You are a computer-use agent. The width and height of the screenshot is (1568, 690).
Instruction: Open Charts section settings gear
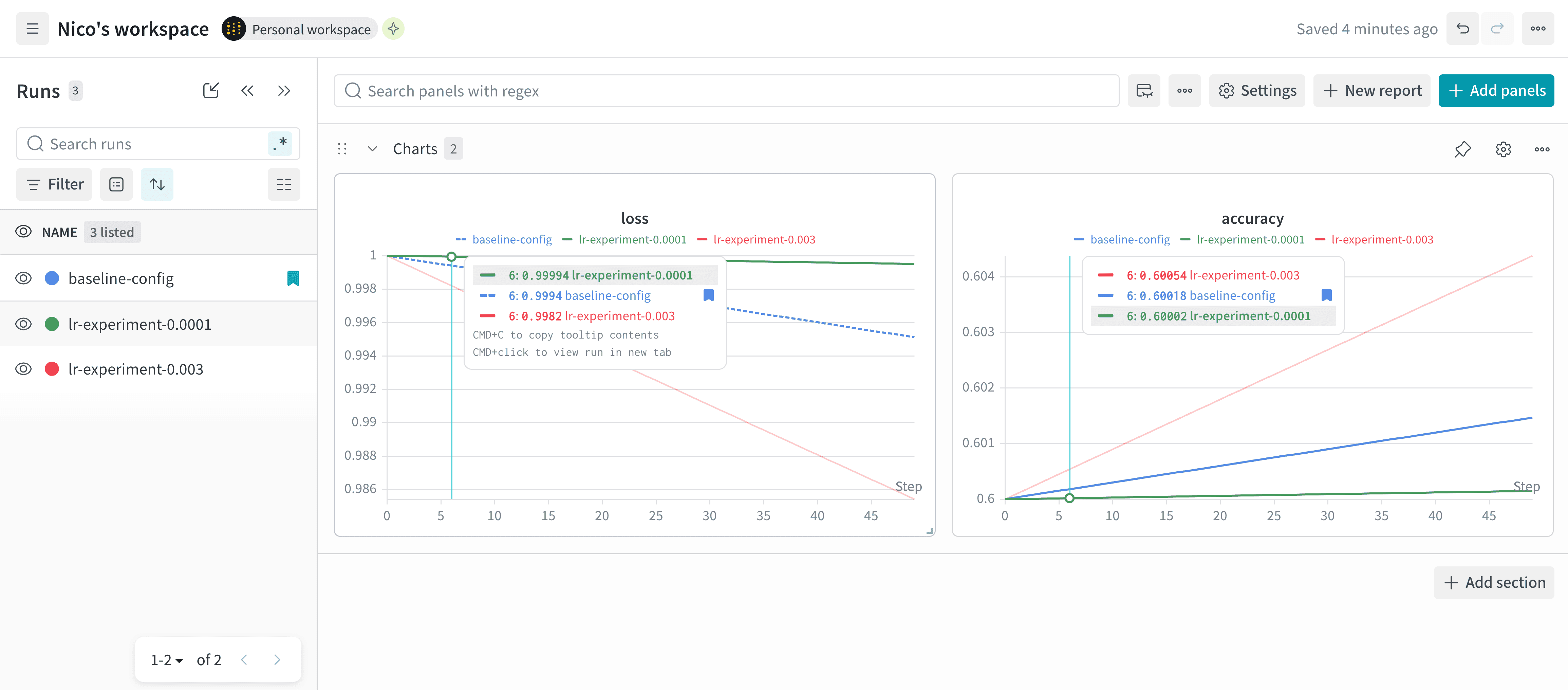click(1504, 149)
